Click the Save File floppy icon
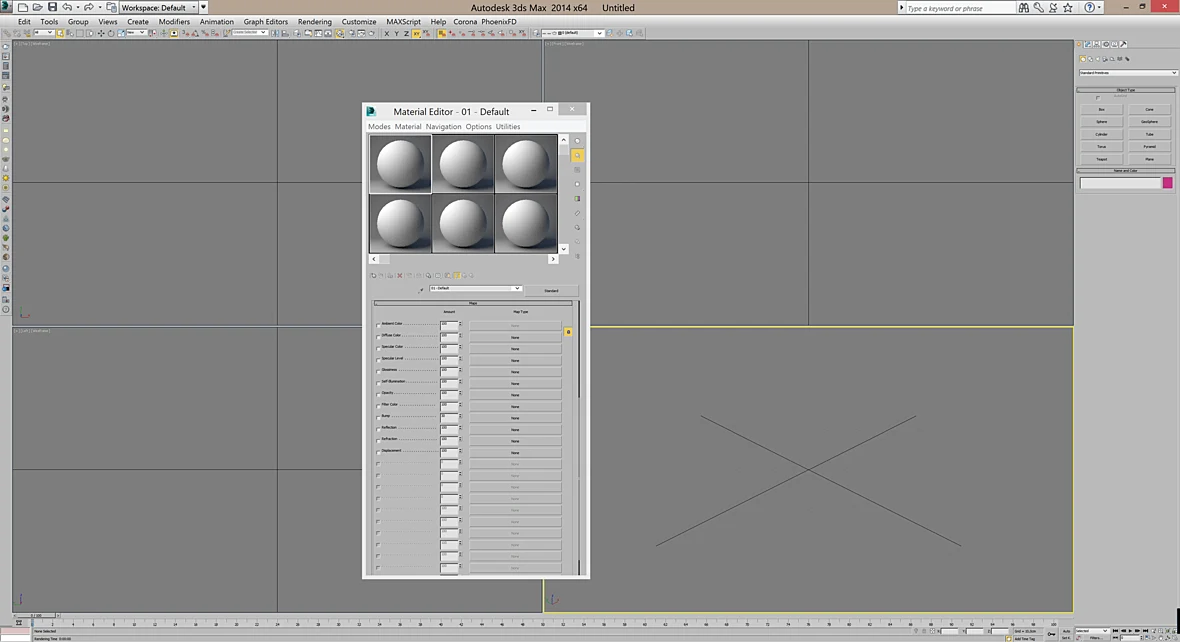1180x642 pixels. [x=52, y=8]
